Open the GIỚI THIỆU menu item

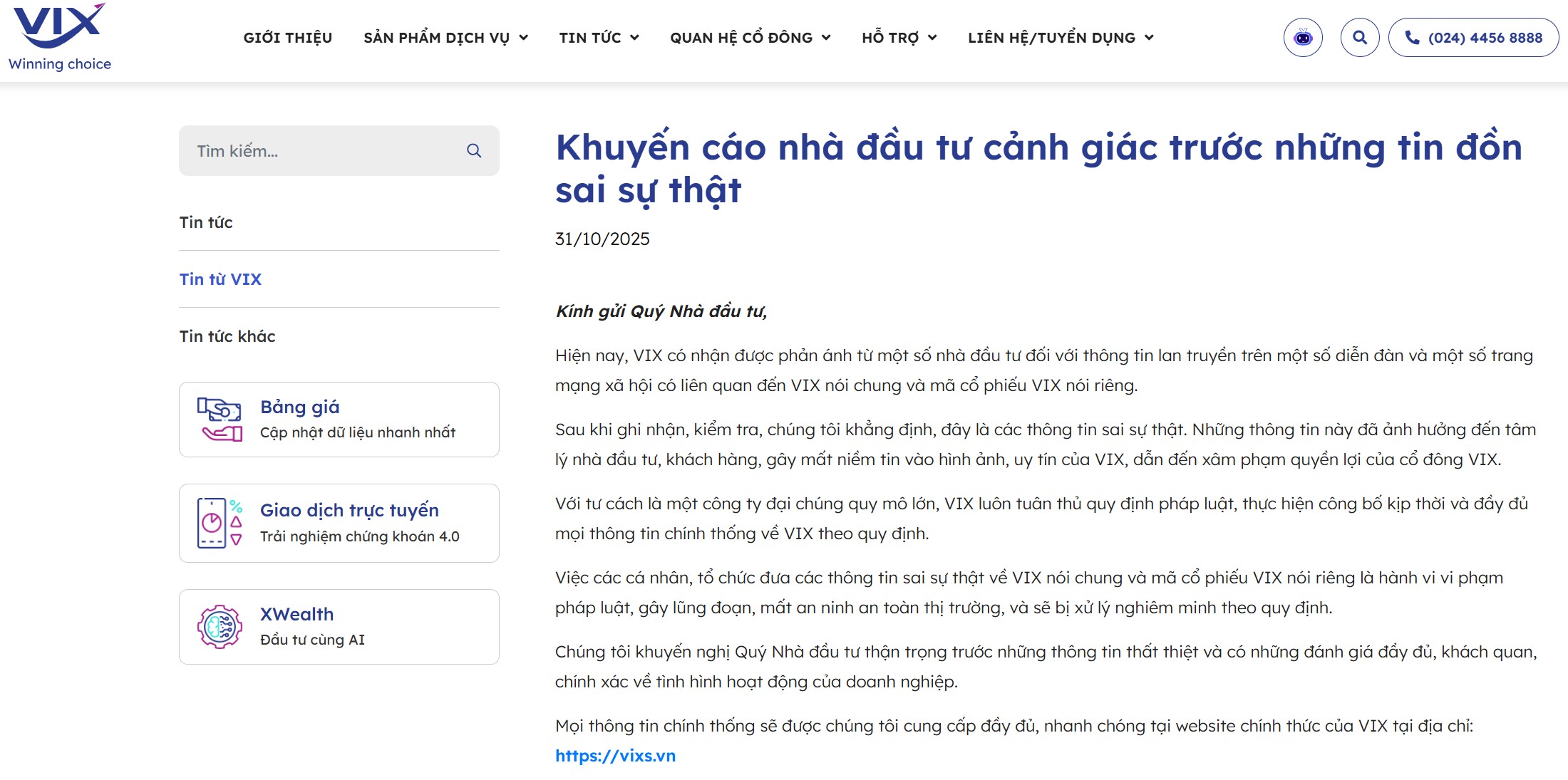pos(287,37)
